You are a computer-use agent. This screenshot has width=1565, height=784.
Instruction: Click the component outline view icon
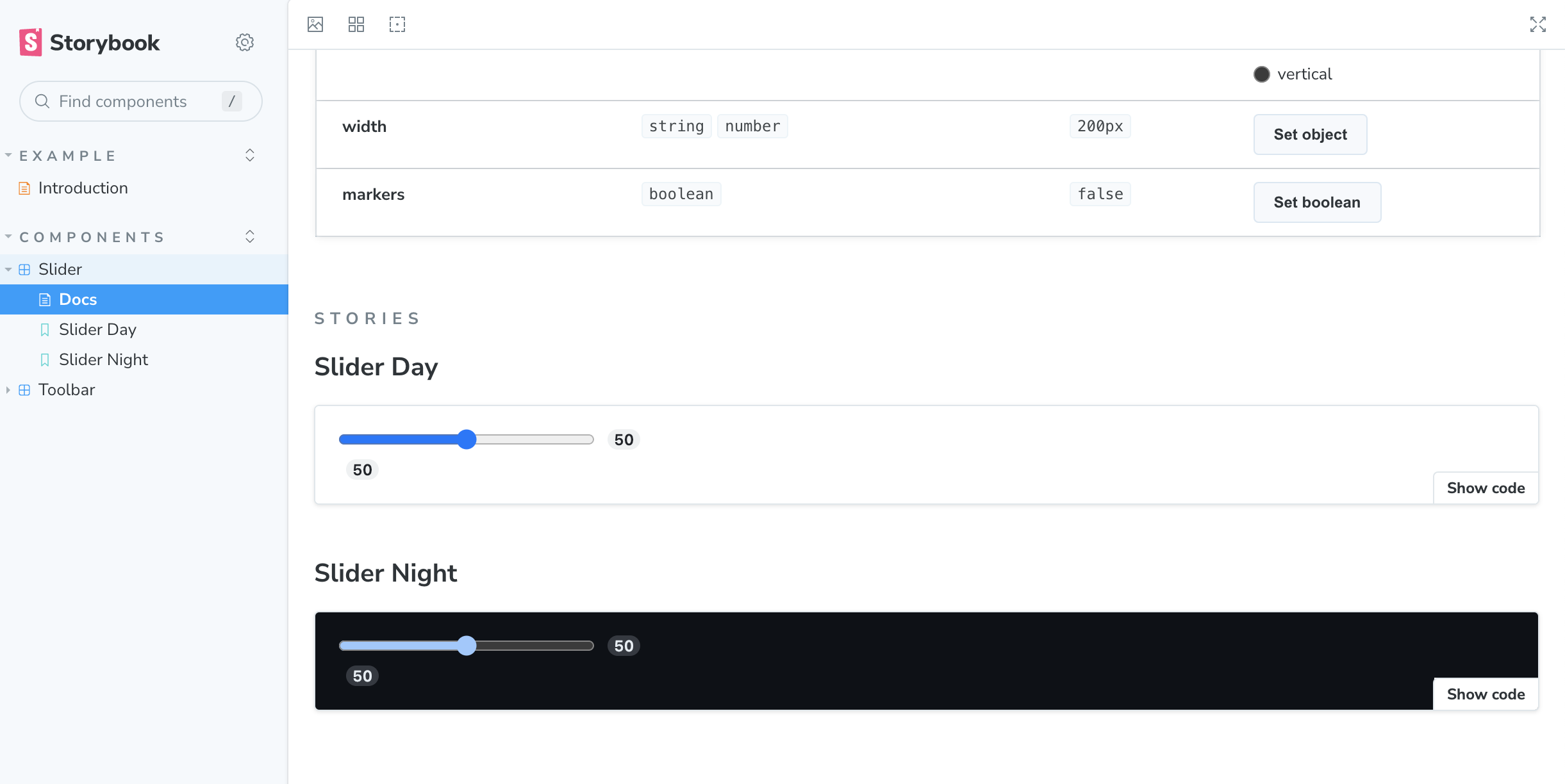[x=396, y=24]
